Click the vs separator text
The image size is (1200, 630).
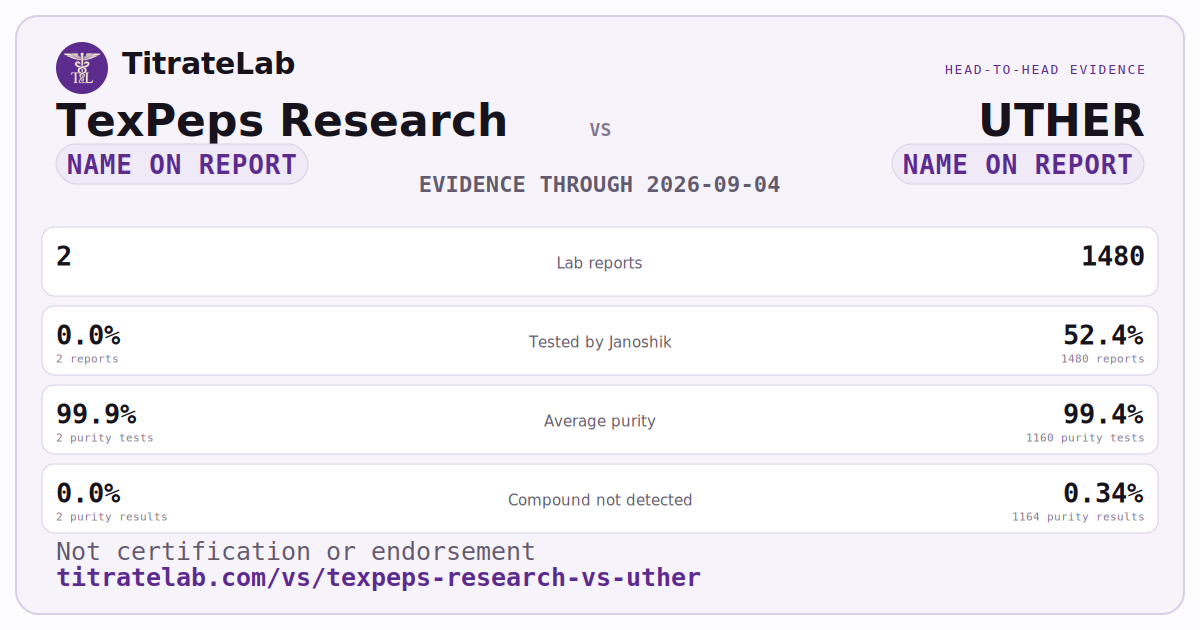click(600, 130)
